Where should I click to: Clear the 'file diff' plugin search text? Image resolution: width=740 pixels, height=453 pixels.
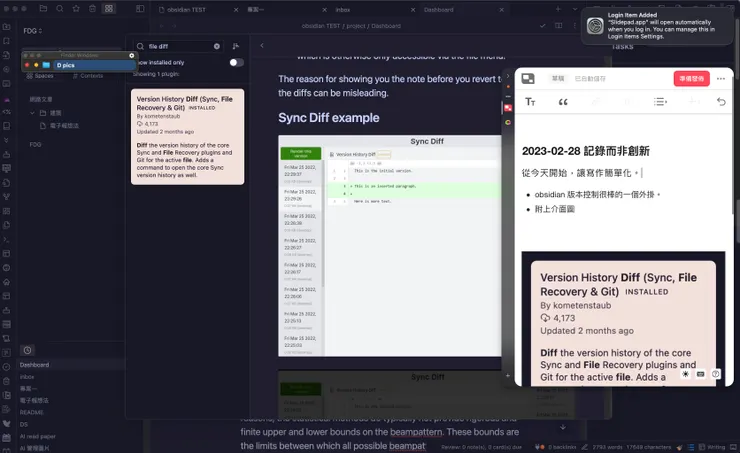217,46
